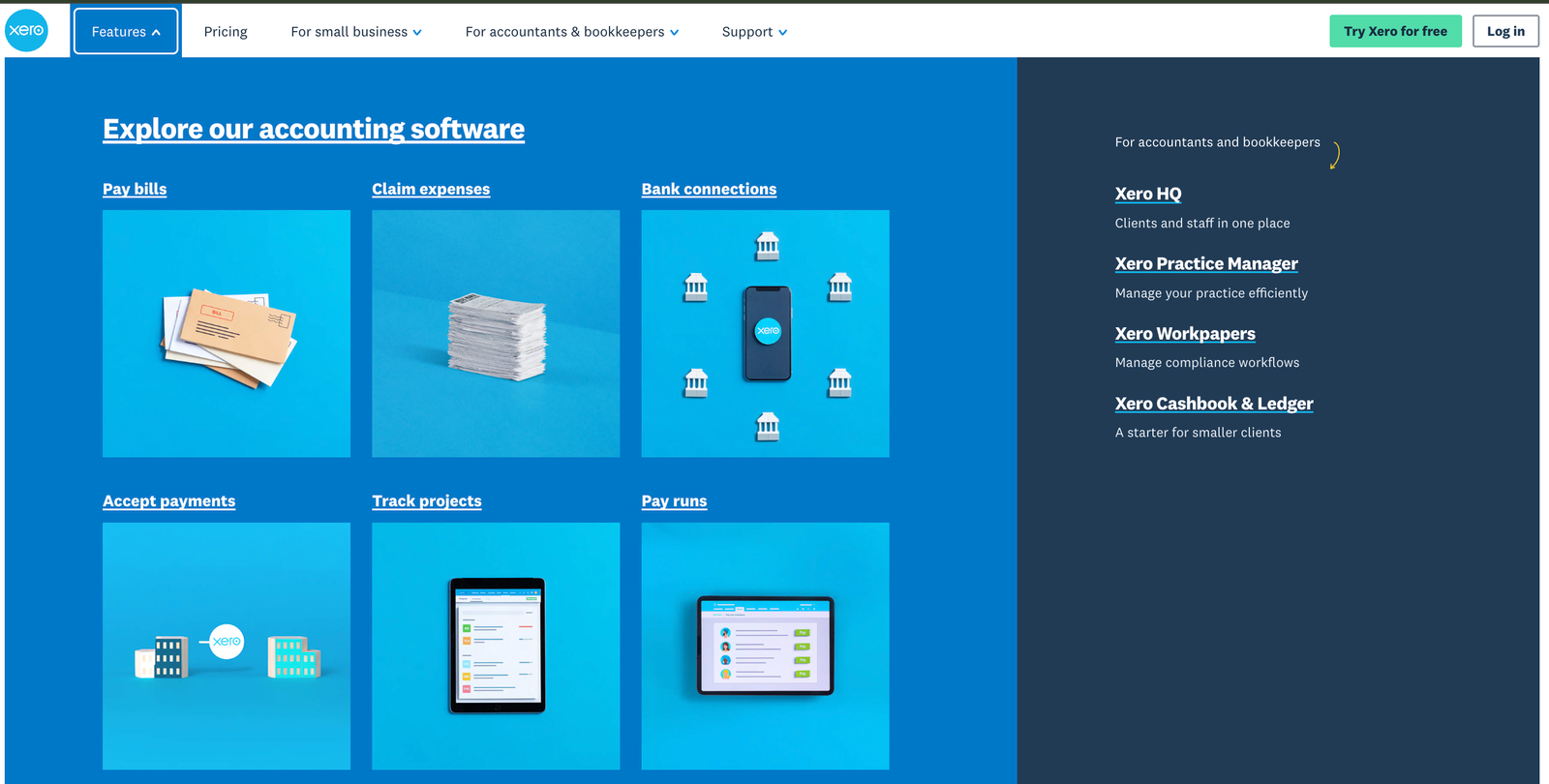Select the Track projects tablet image
This screenshot has width=1549, height=784.
(496, 646)
